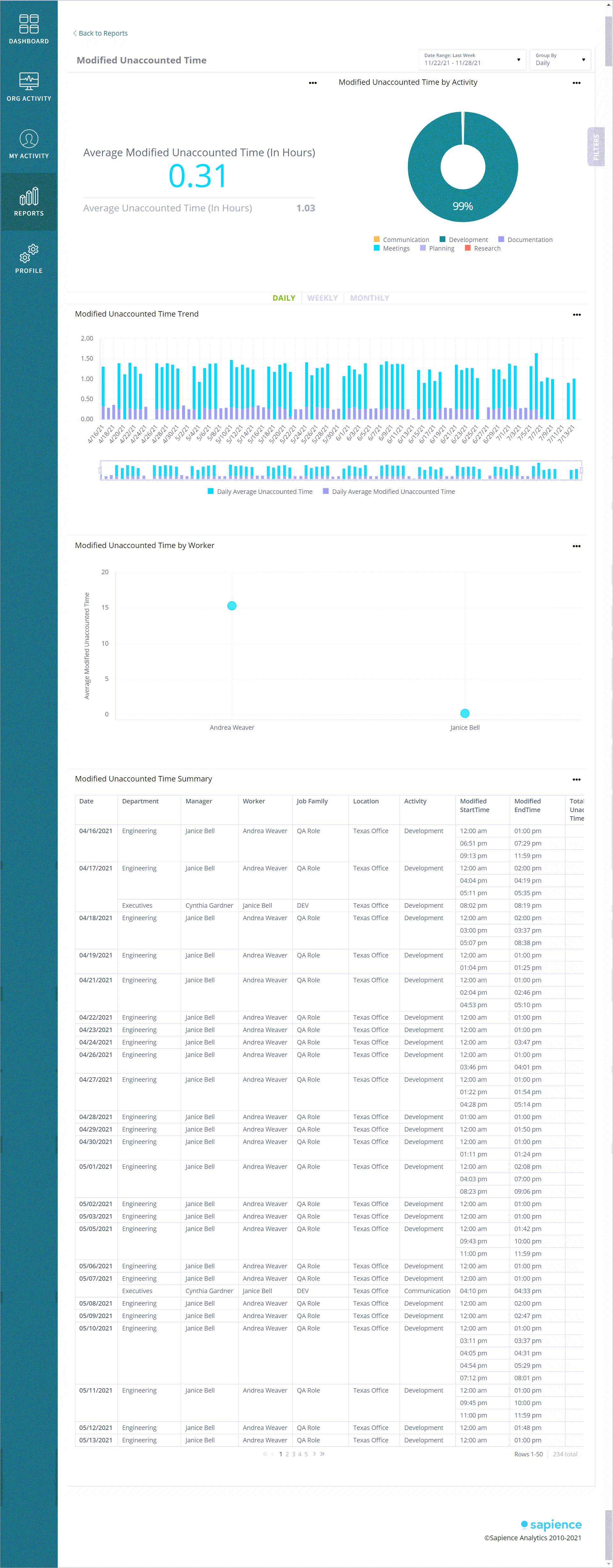Click the first page pagination arrow

click(x=265, y=1454)
